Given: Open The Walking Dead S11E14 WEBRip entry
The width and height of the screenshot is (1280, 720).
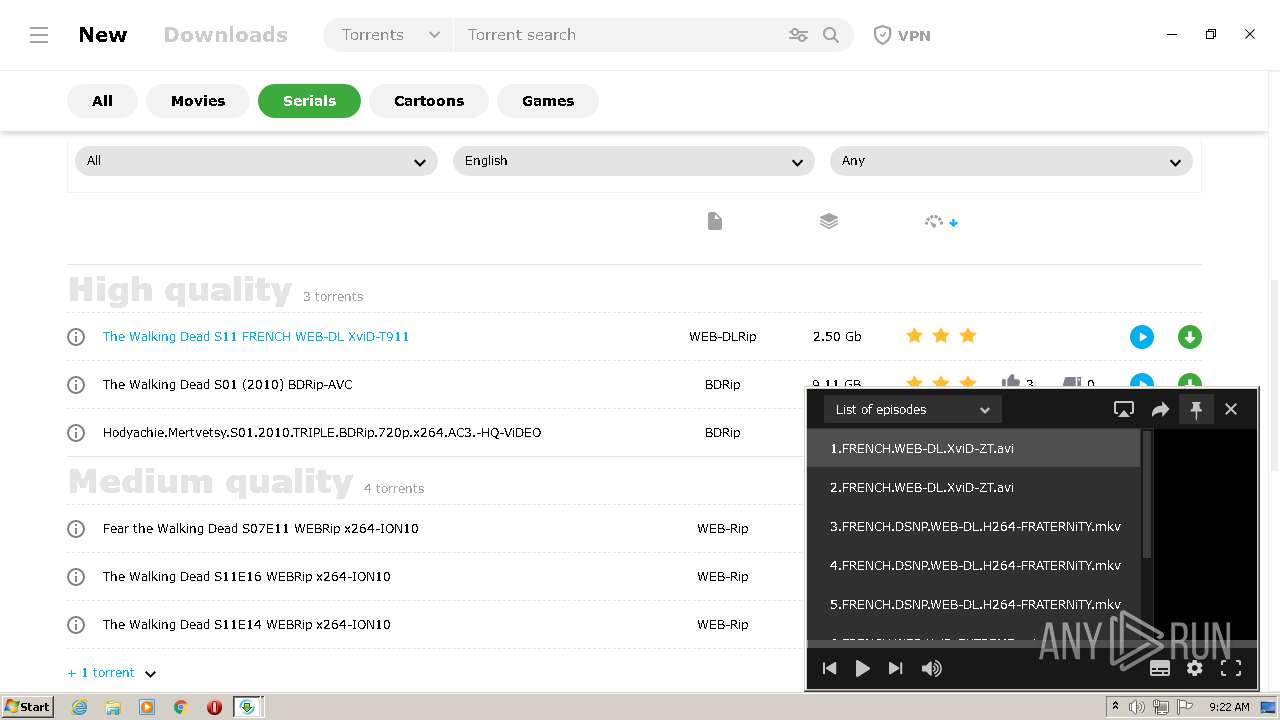Looking at the screenshot, I should coord(246,625).
